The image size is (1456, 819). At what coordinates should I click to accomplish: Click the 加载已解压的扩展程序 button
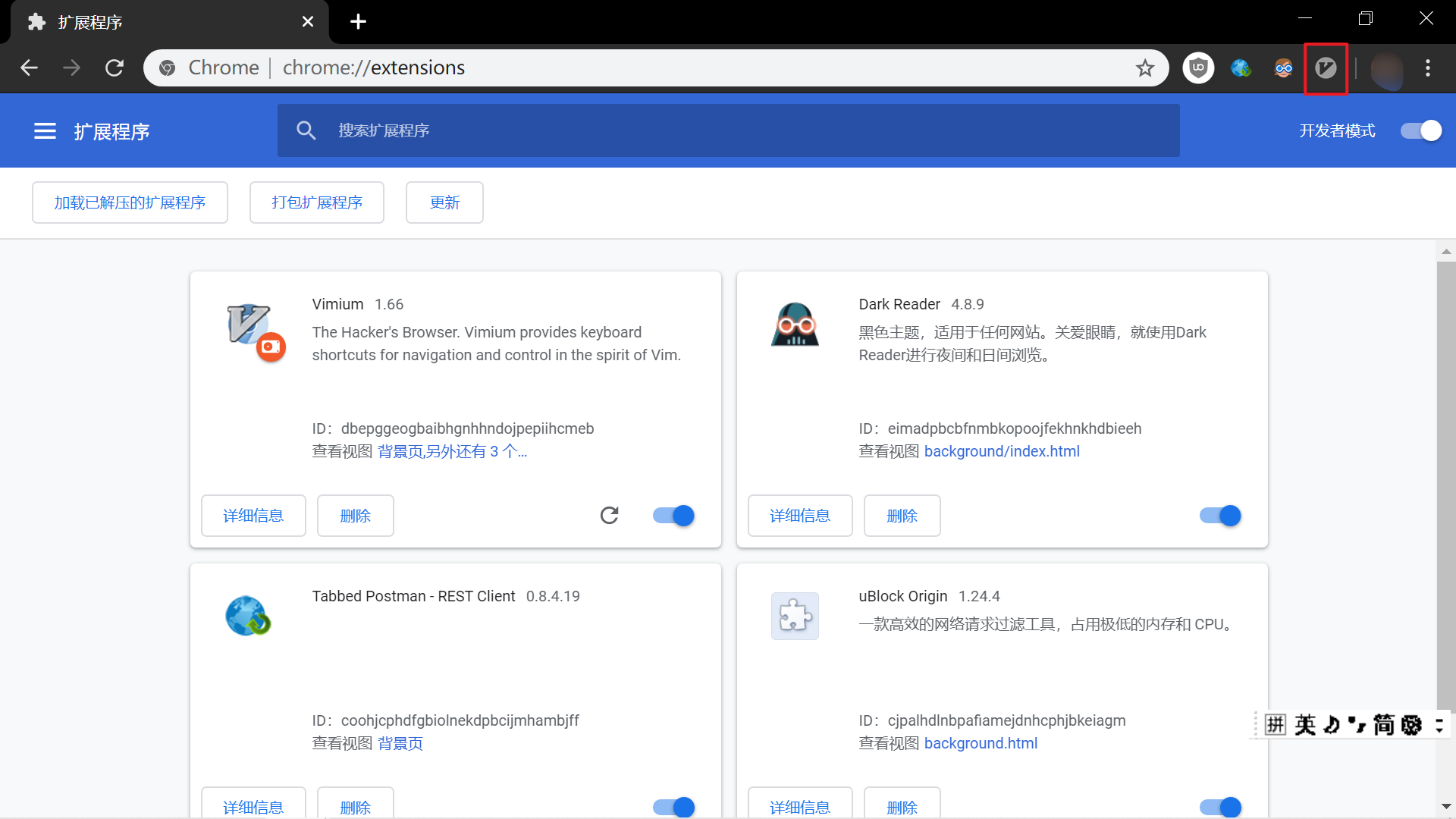[129, 202]
